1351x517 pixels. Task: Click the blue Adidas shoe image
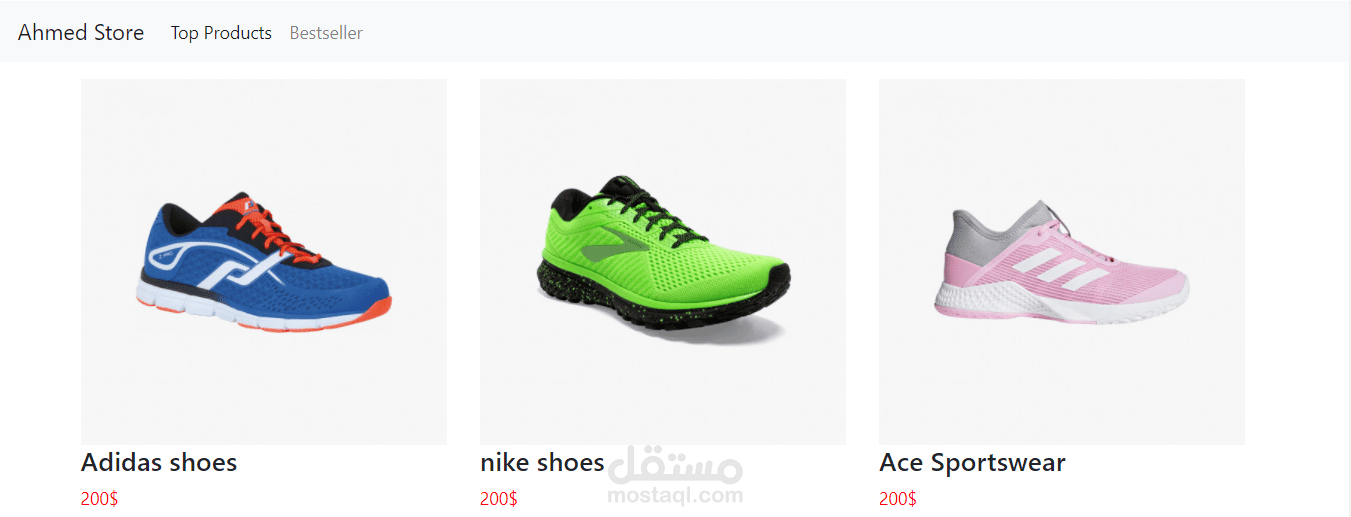click(x=264, y=262)
